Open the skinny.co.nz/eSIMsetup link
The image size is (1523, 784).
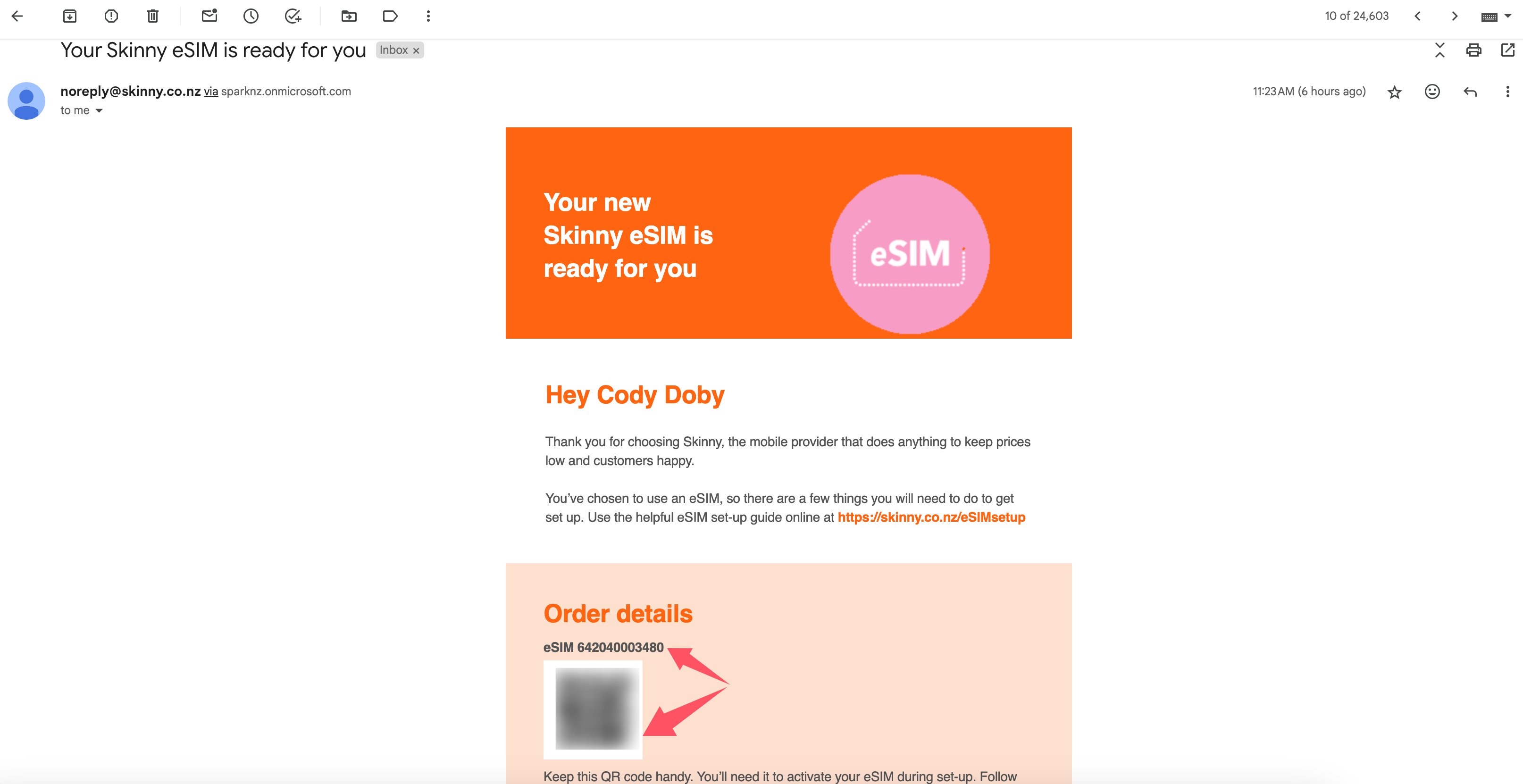click(x=931, y=517)
